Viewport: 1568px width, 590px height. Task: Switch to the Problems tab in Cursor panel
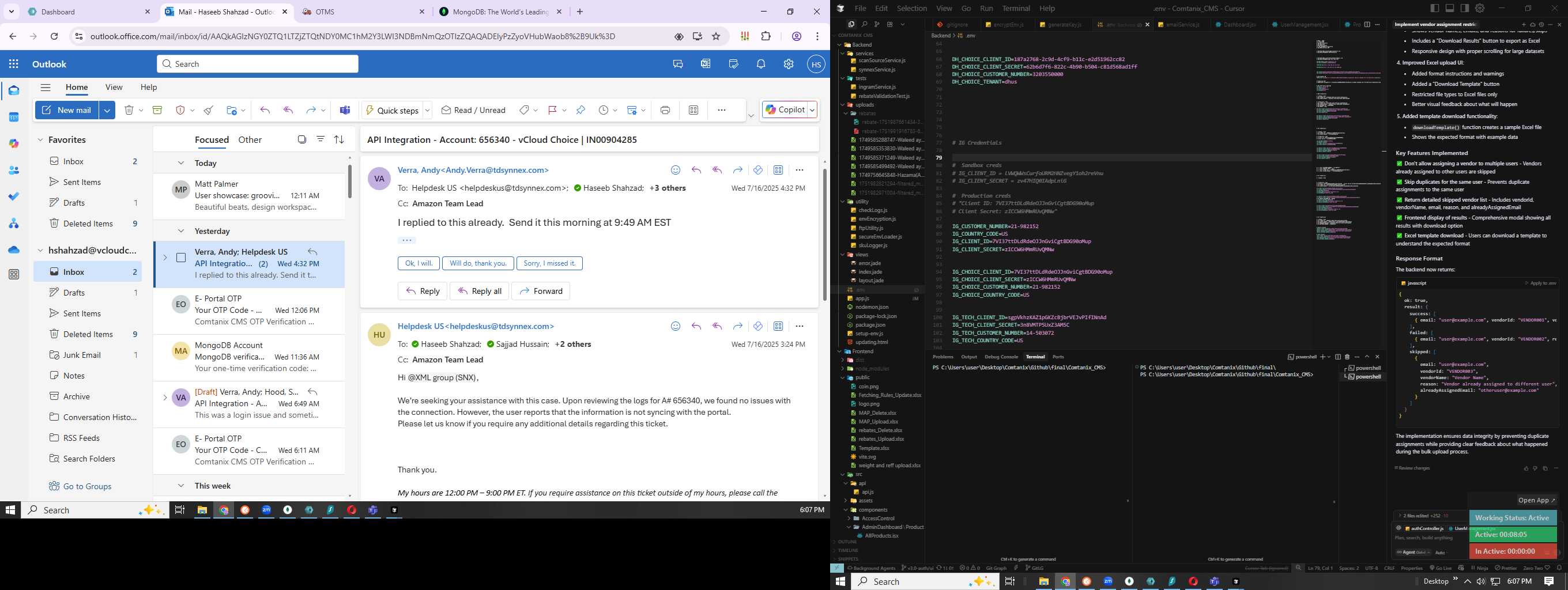[x=943, y=357]
